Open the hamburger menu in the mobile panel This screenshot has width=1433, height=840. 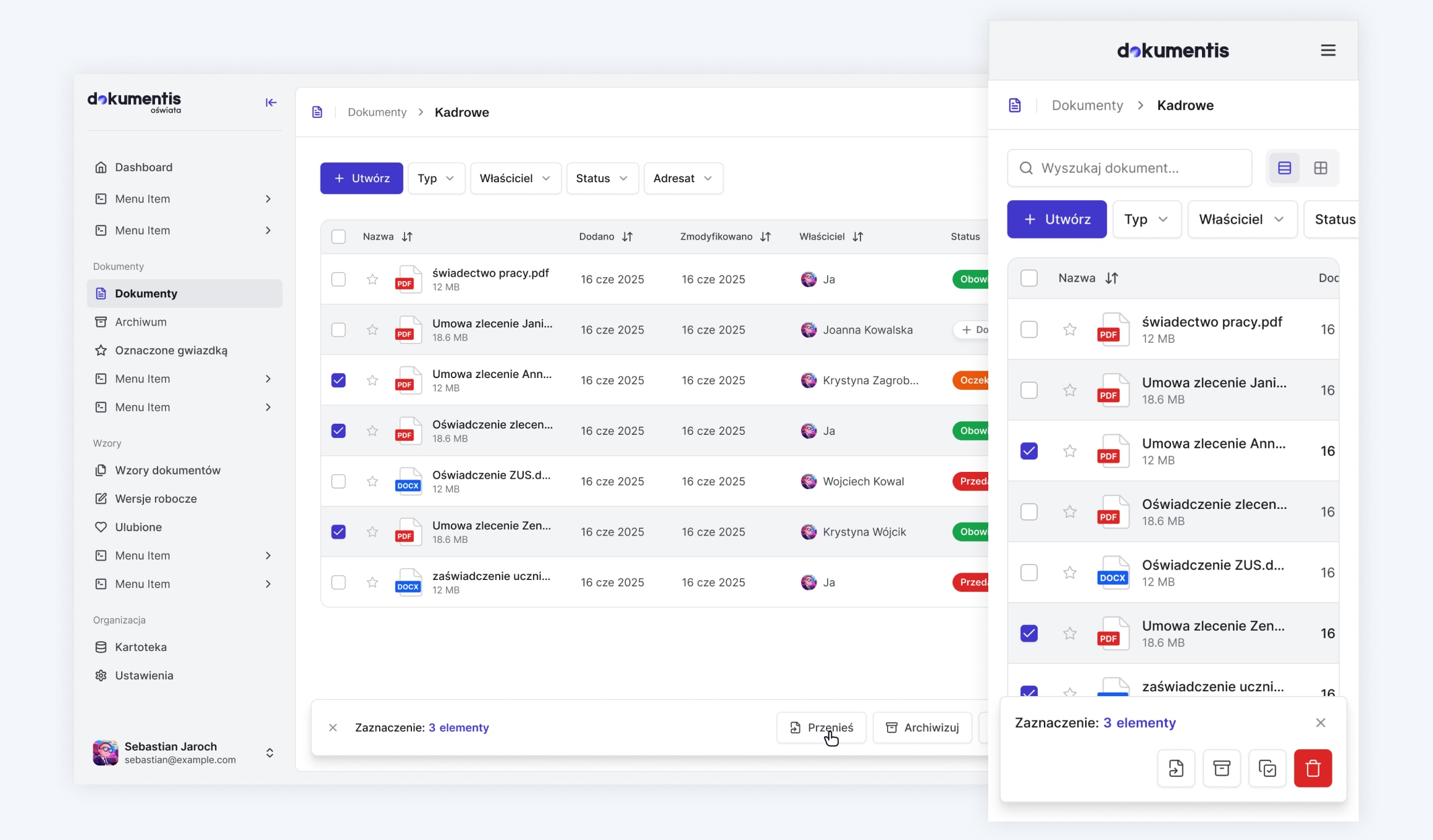(1328, 51)
